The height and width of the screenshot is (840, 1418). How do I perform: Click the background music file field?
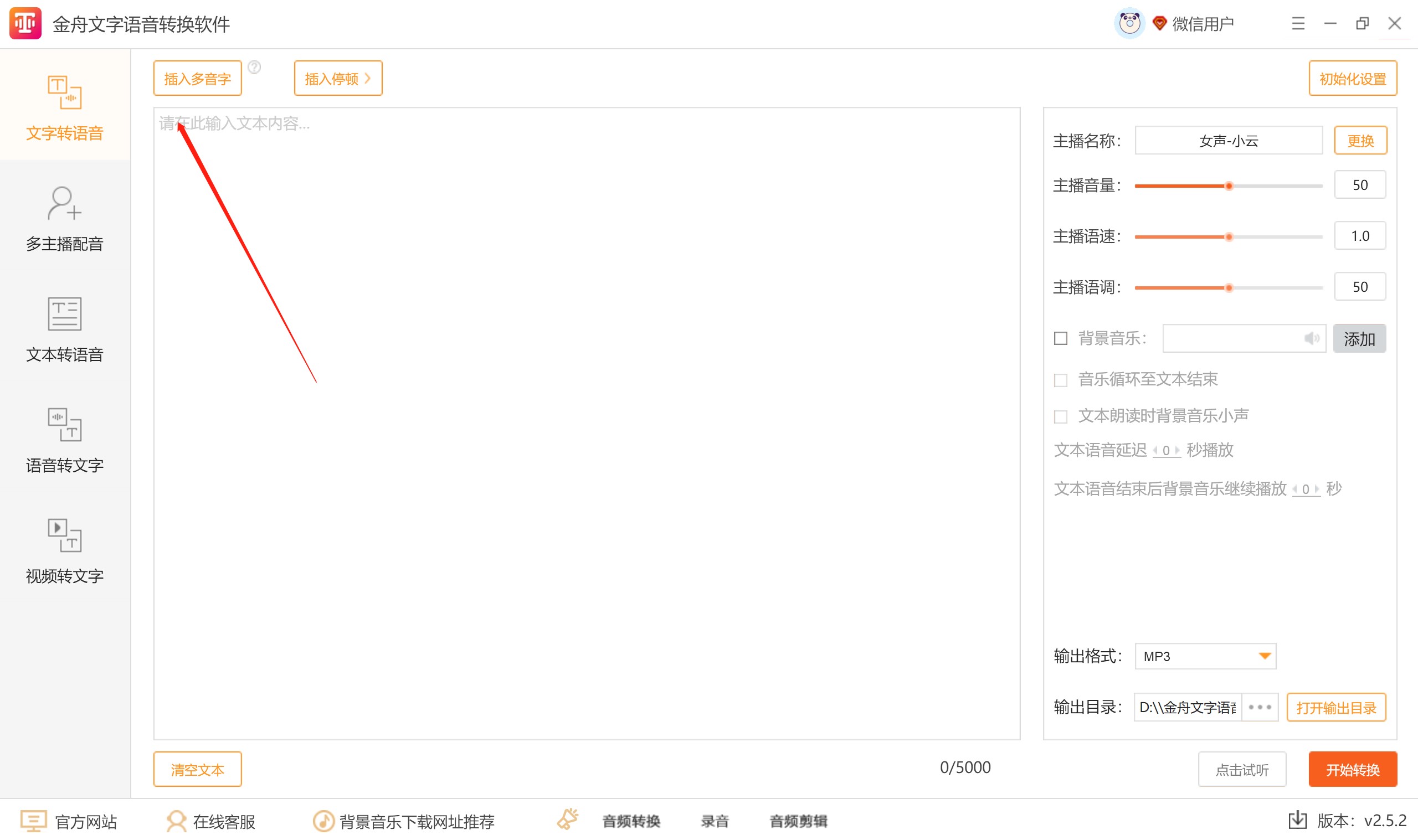(1244, 338)
